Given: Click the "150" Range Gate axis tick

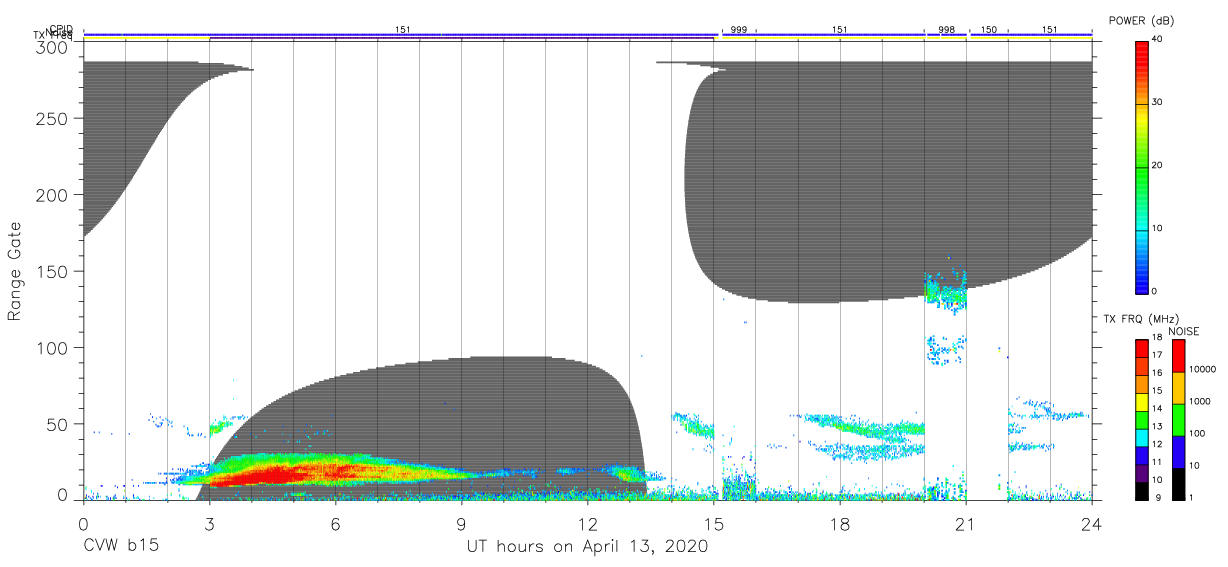Looking at the screenshot, I should 53,271.
